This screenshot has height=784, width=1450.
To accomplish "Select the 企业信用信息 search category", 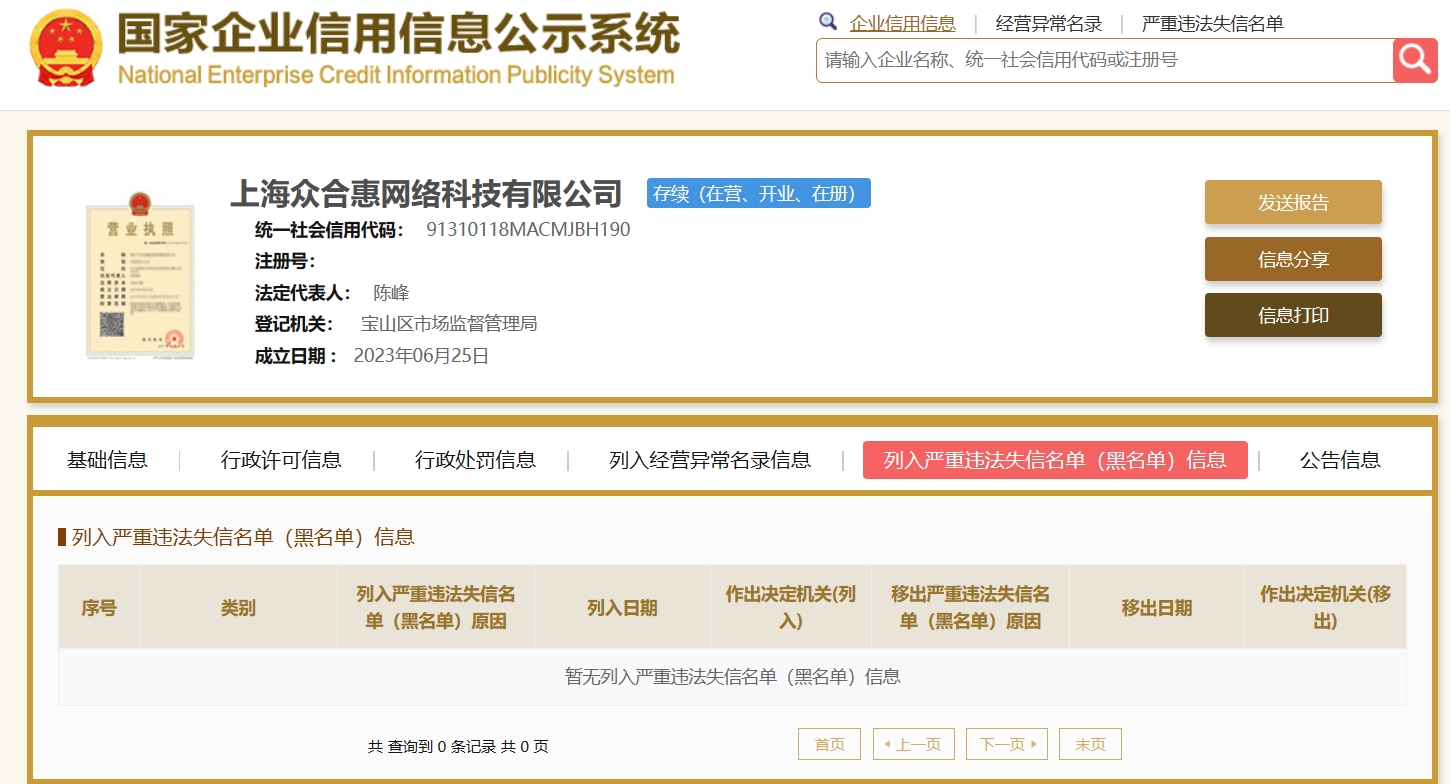I will [902, 24].
